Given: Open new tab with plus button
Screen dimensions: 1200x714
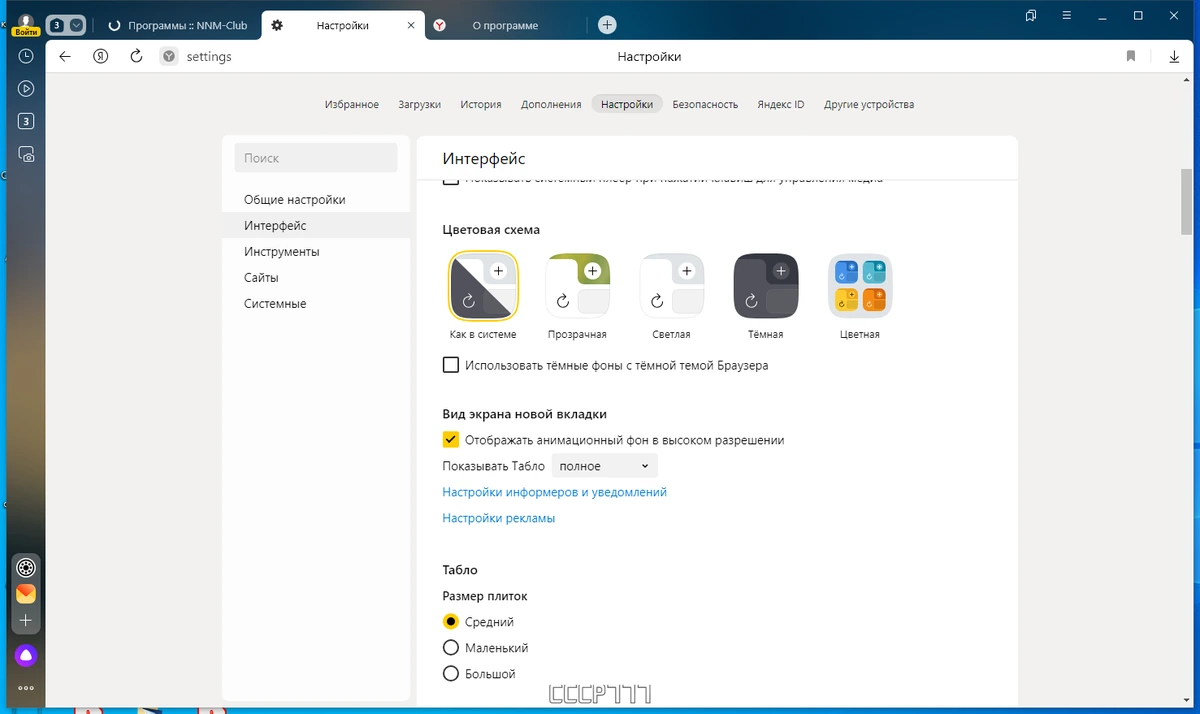Looking at the screenshot, I should (607, 25).
